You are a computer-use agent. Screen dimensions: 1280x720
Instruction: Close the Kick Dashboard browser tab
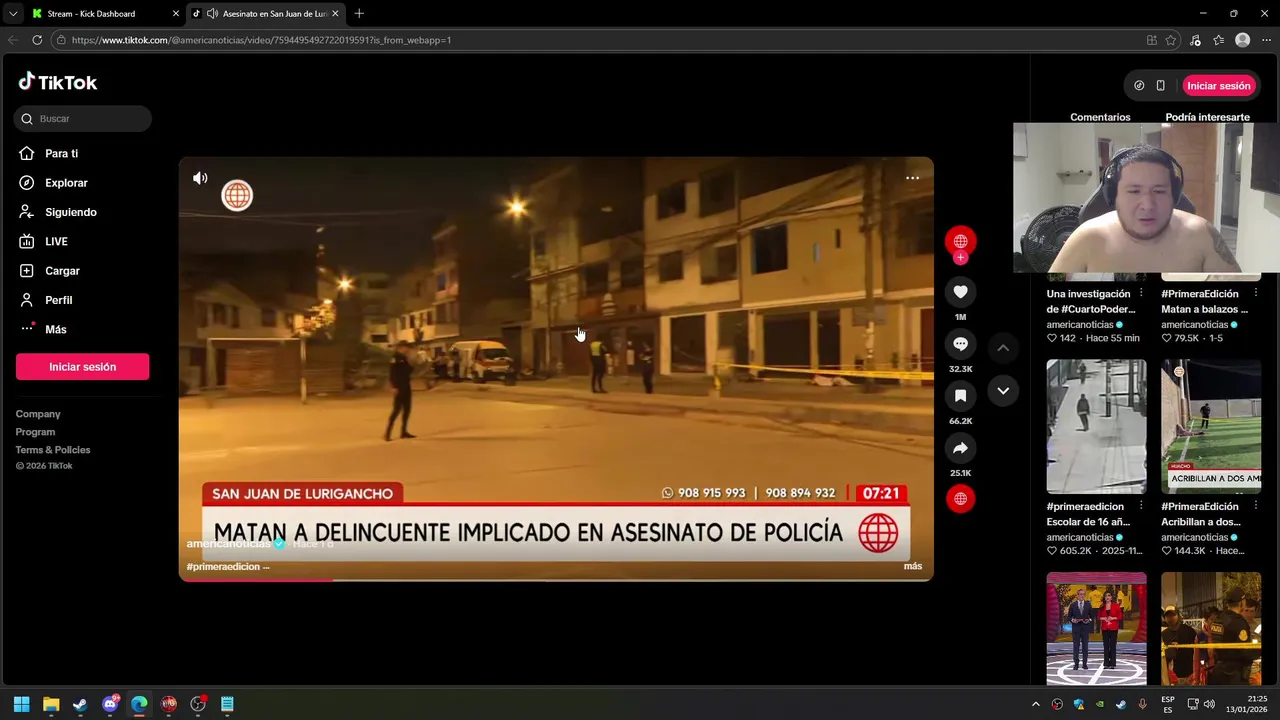[x=176, y=13]
